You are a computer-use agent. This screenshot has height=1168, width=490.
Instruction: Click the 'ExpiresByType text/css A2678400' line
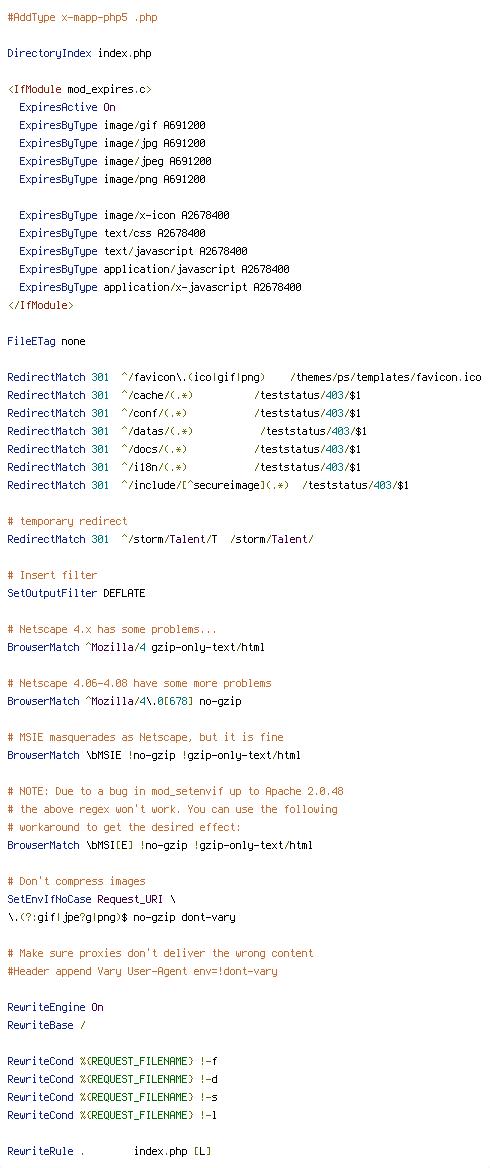[112, 233]
